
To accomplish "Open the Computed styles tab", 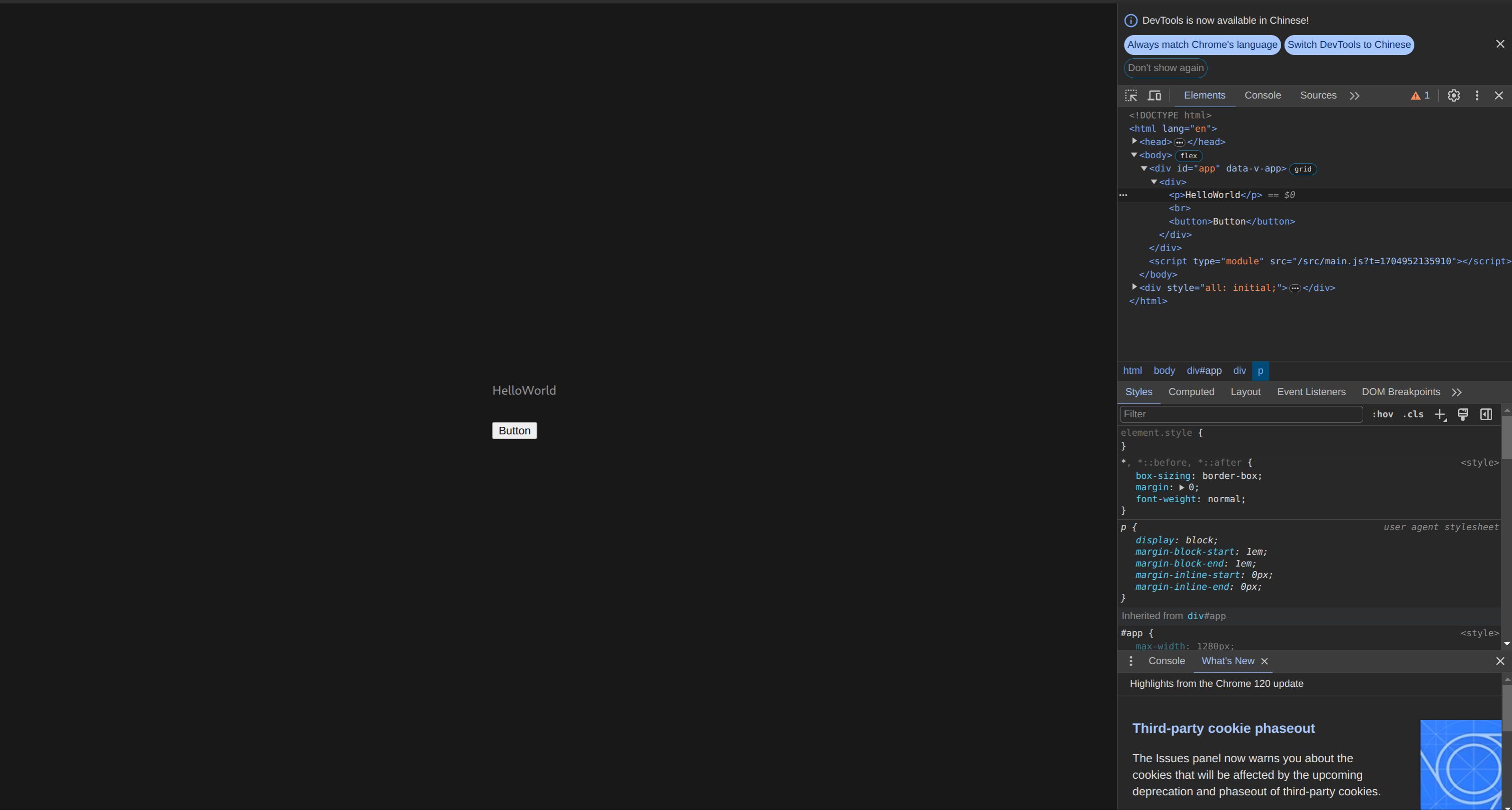I will (1191, 392).
